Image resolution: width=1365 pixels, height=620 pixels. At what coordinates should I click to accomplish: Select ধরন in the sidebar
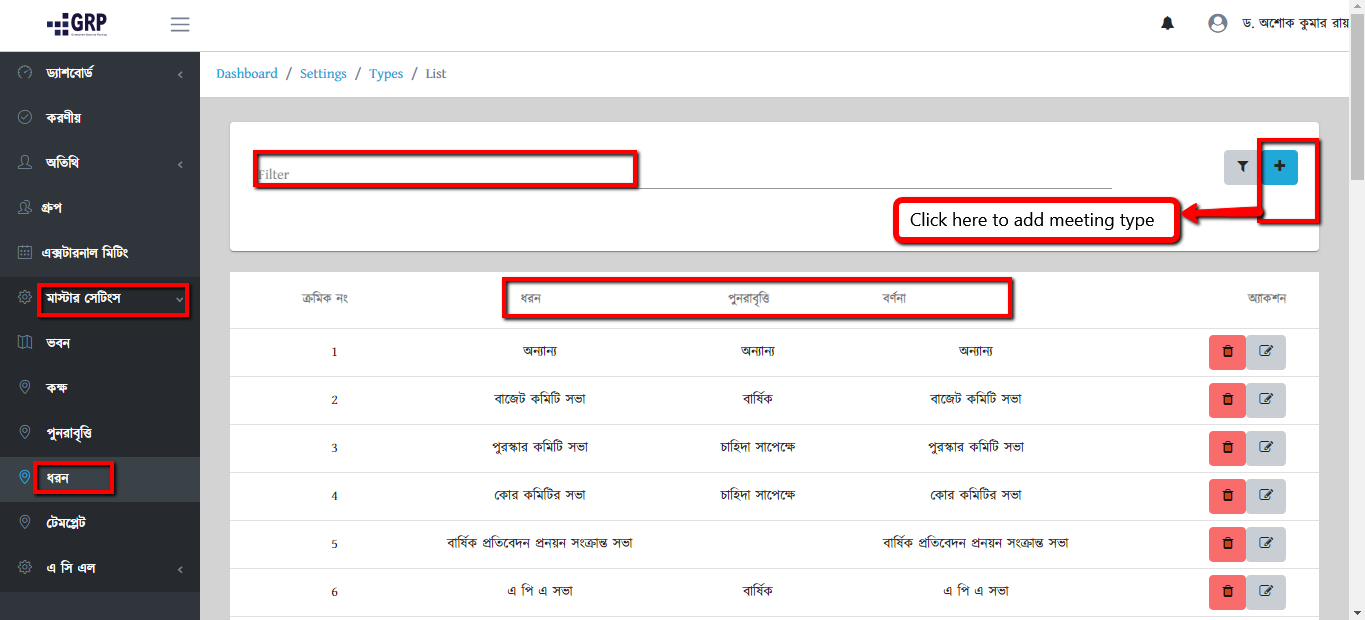pyautogui.click(x=100, y=479)
